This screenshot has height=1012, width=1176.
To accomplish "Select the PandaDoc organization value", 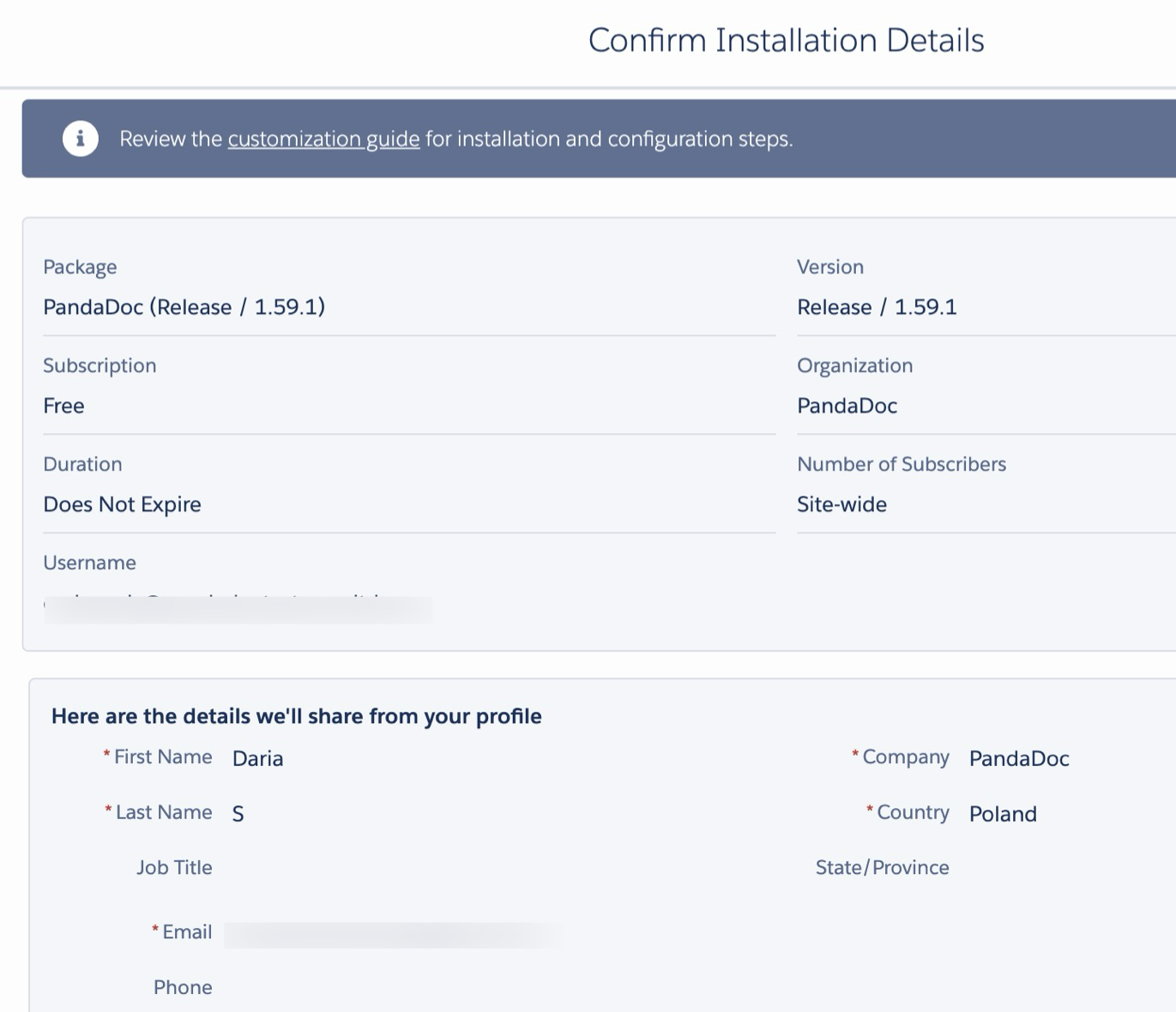I will (847, 406).
